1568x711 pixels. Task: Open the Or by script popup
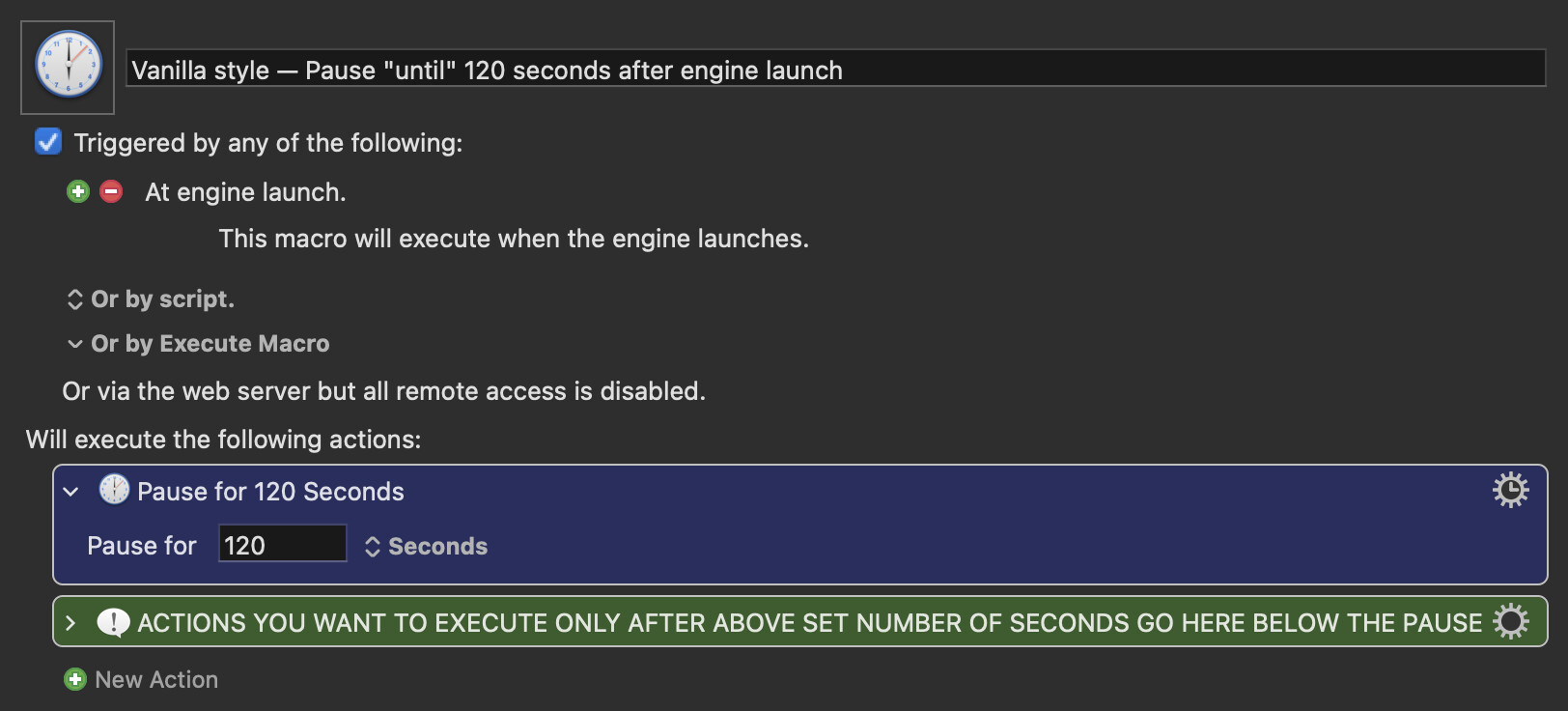tap(151, 299)
